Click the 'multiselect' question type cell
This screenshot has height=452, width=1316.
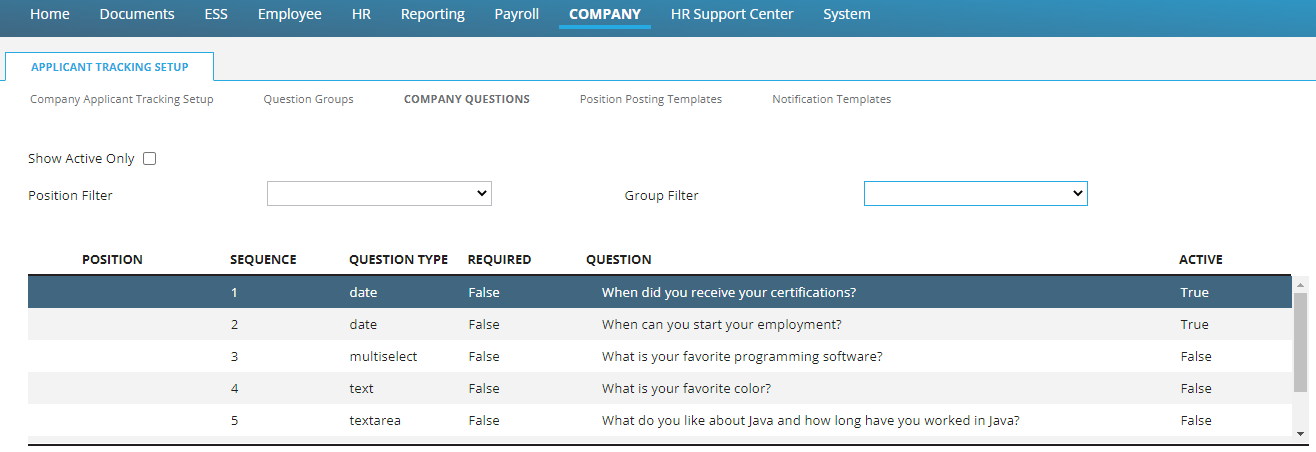[383, 356]
